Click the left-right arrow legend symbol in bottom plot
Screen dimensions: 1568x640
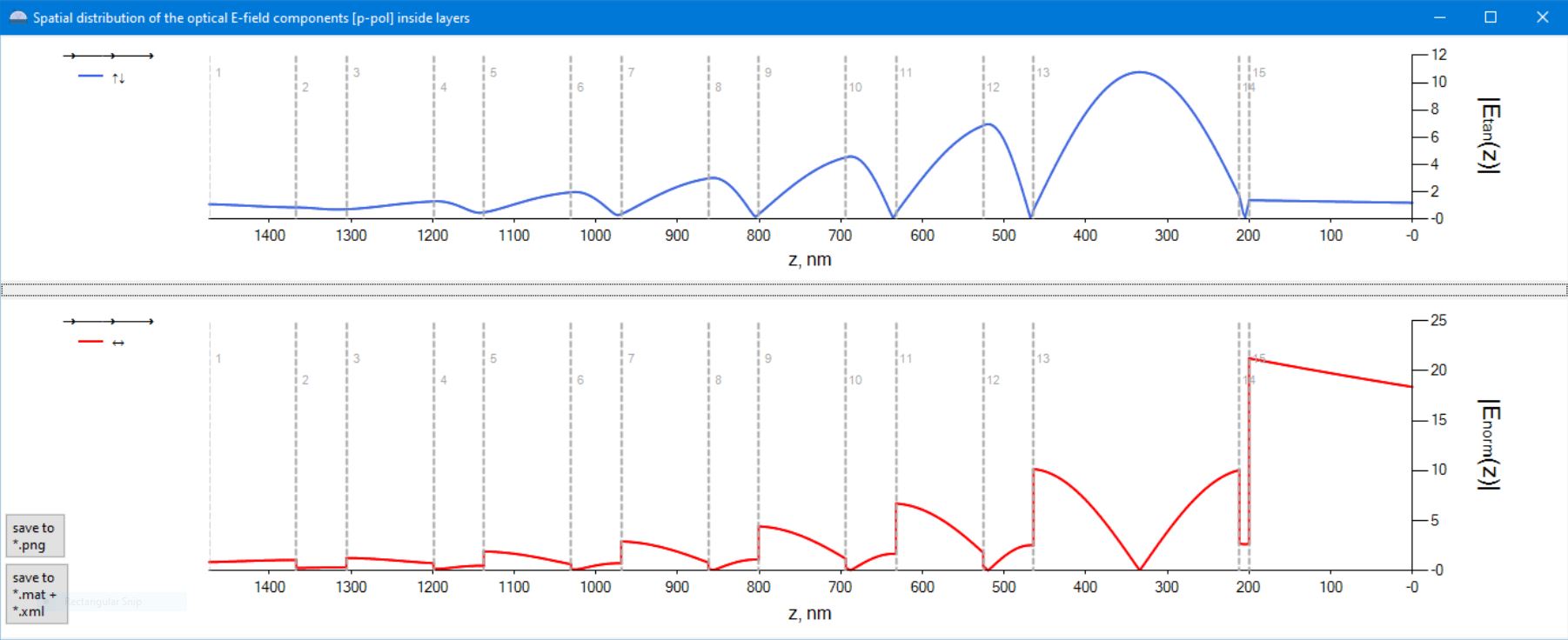click(x=118, y=343)
